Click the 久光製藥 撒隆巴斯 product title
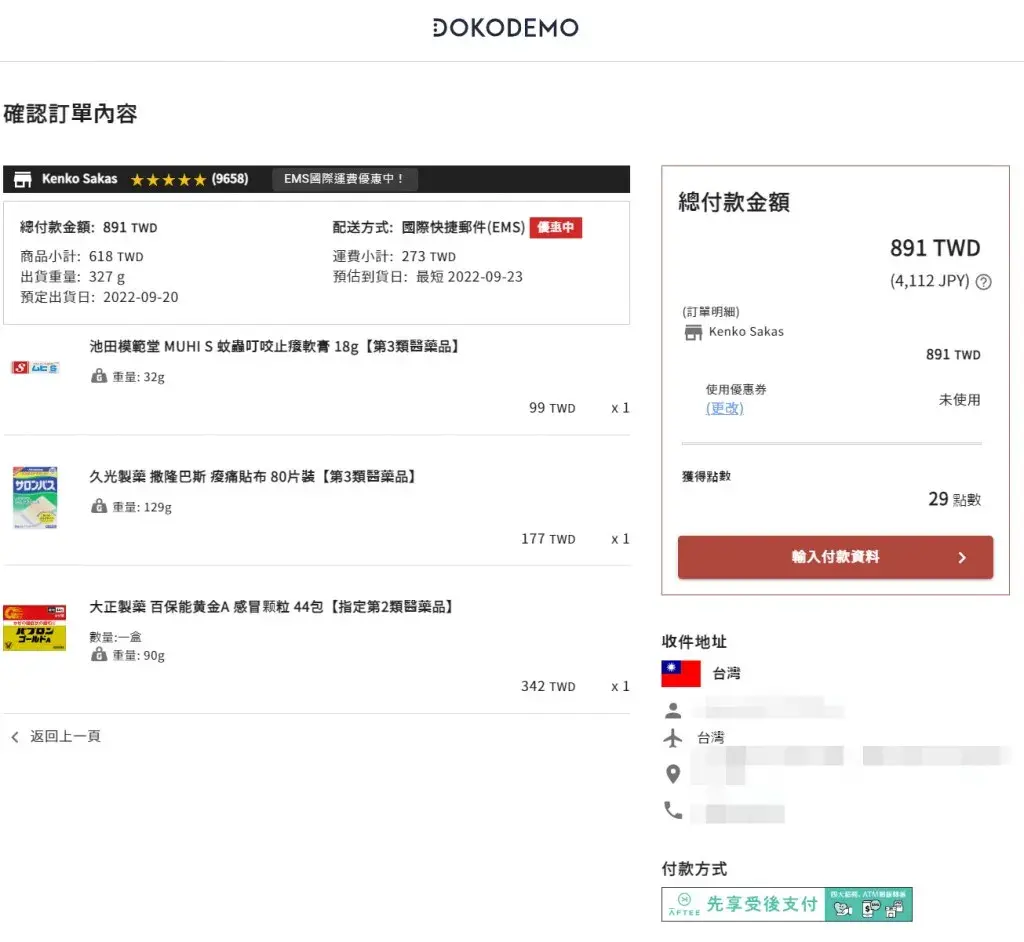The height and width of the screenshot is (942, 1024). (253, 476)
